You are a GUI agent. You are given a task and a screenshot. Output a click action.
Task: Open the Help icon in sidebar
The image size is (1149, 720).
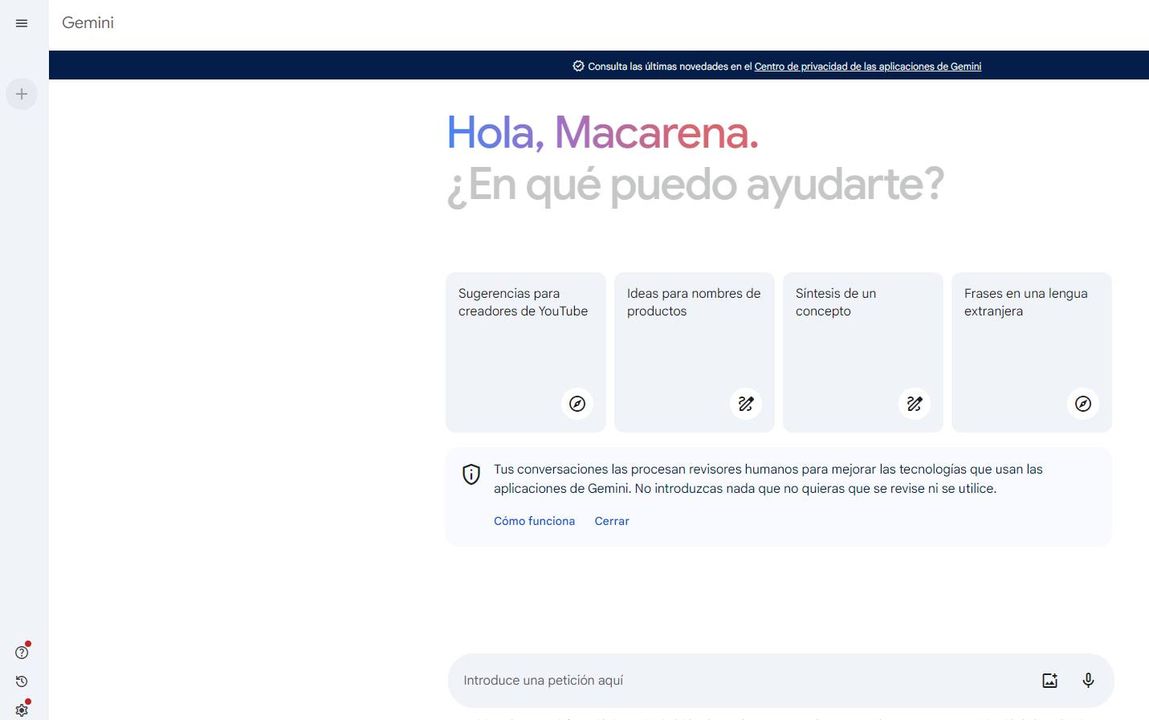point(22,652)
